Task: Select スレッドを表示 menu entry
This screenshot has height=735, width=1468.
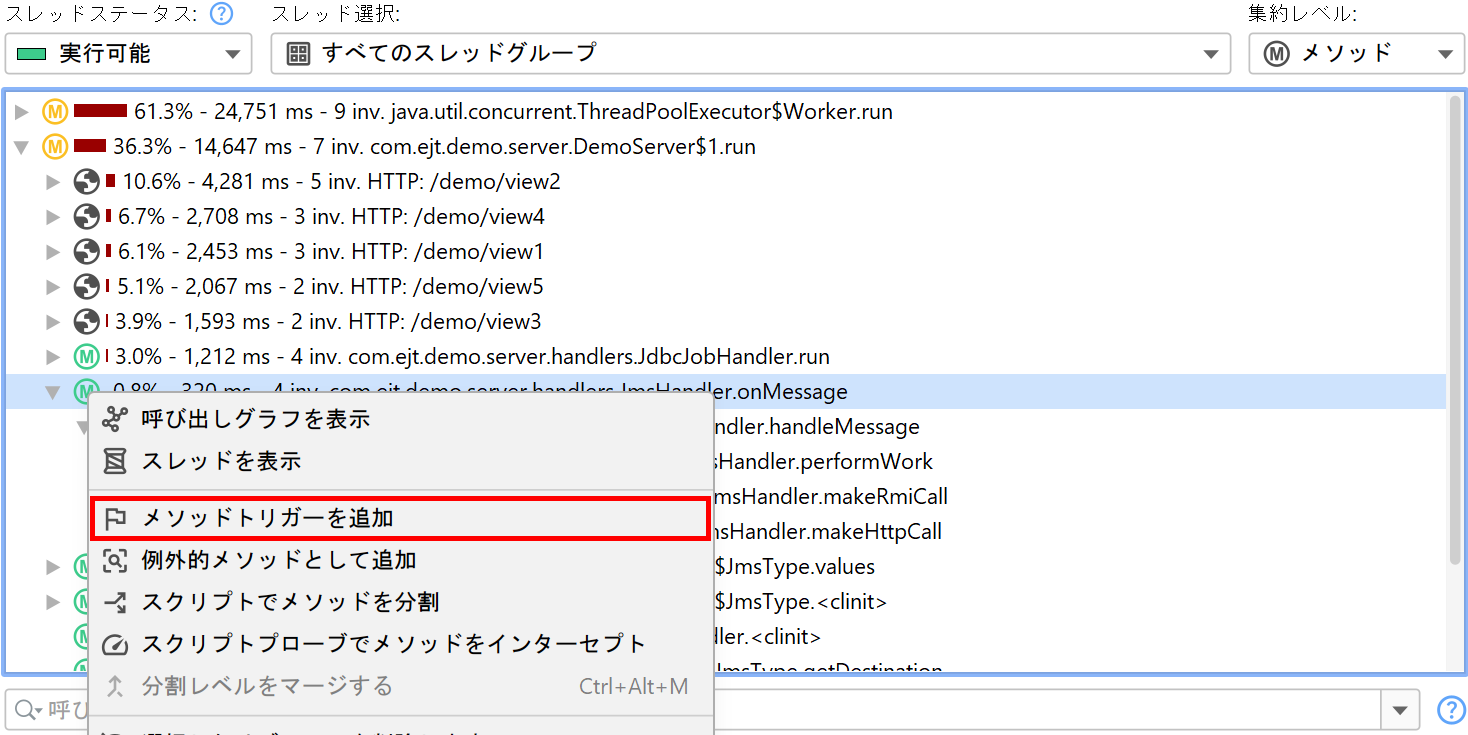Action: click(x=221, y=461)
